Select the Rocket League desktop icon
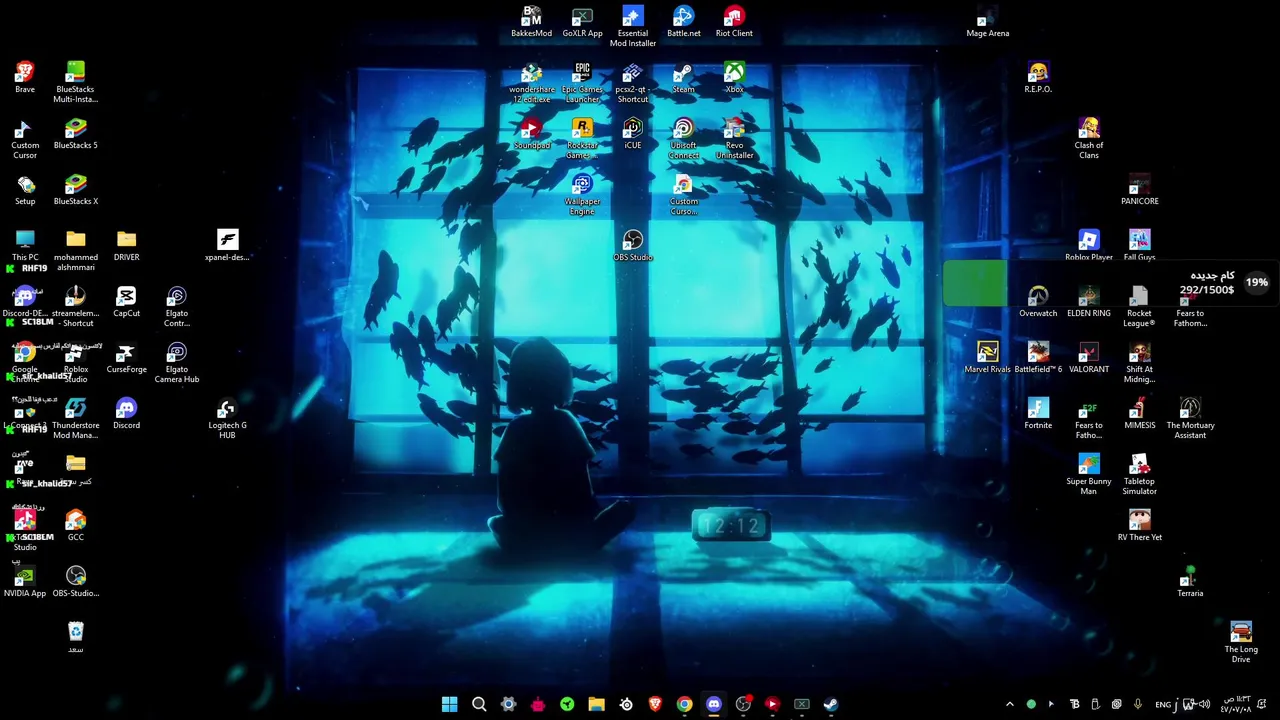The width and height of the screenshot is (1280, 720). point(1139,307)
